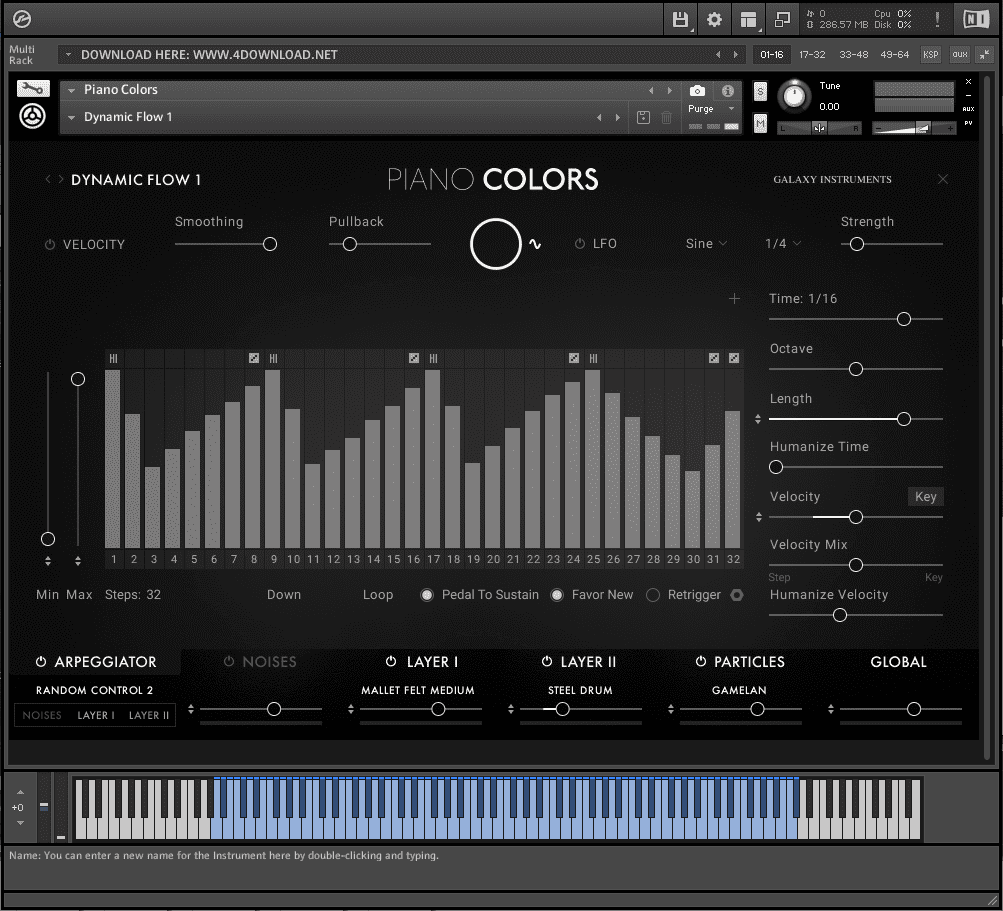
Task: Select the 33-48 rack page
Action: tap(853, 54)
